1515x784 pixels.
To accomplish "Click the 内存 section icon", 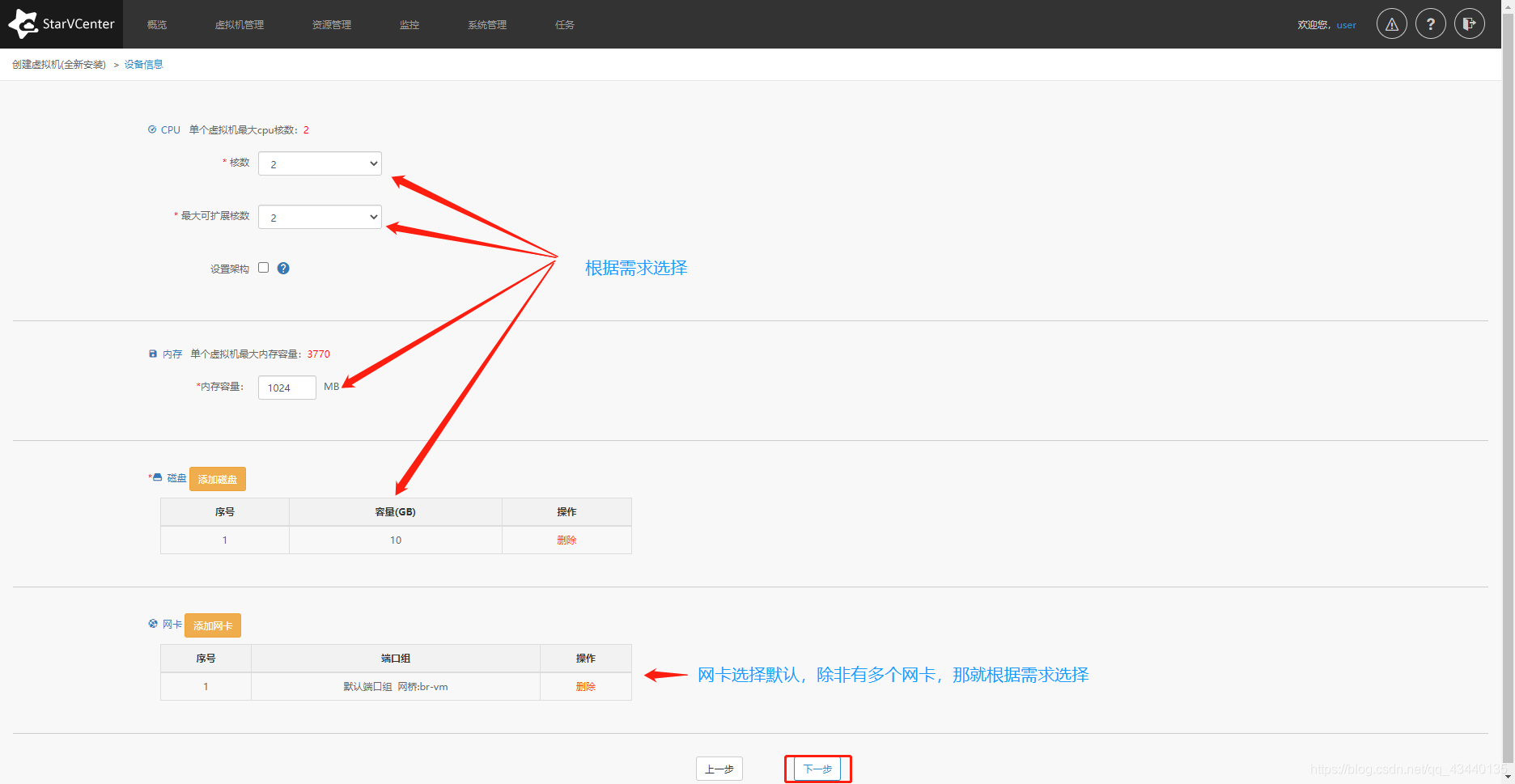I will tap(153, 354).
